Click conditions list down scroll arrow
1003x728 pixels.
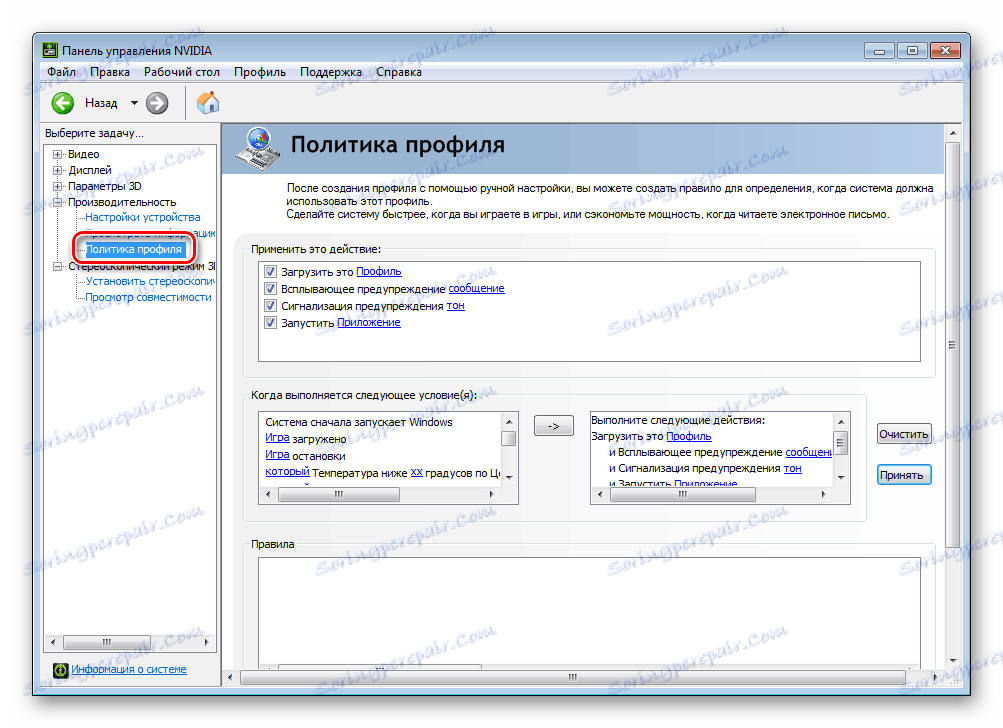click(x=509, y=477)
